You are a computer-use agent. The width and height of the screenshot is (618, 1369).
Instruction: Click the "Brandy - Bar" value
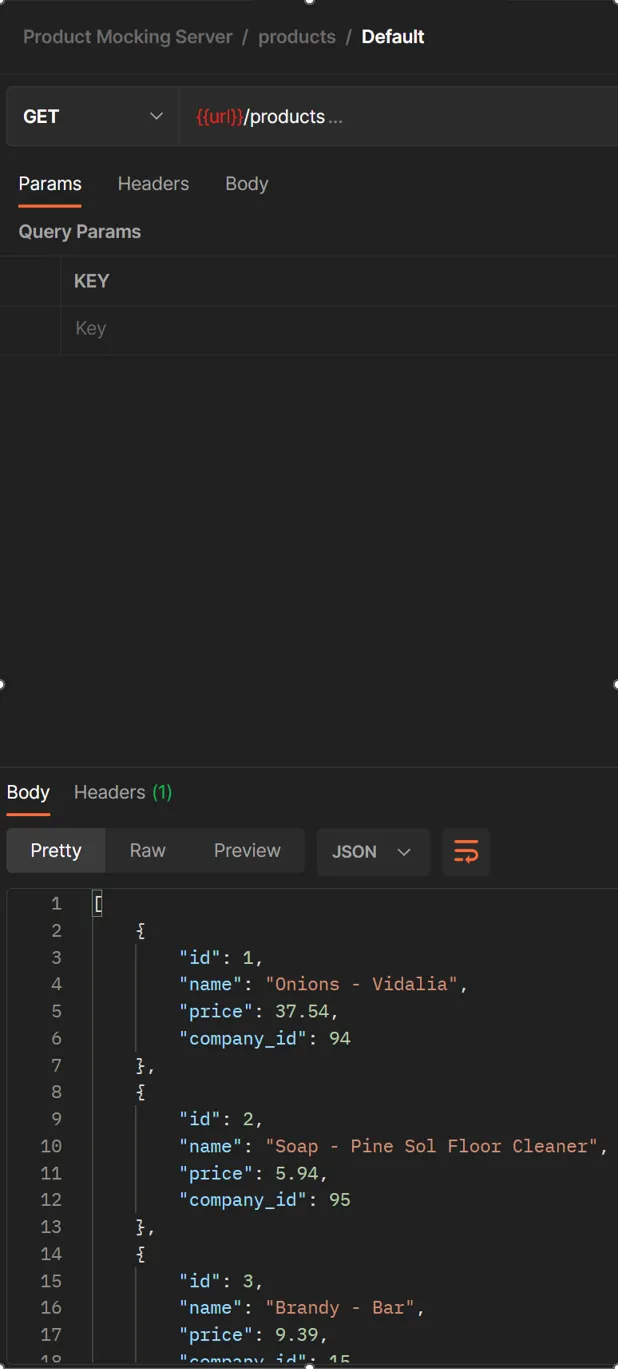click(x=340, y=1309)
